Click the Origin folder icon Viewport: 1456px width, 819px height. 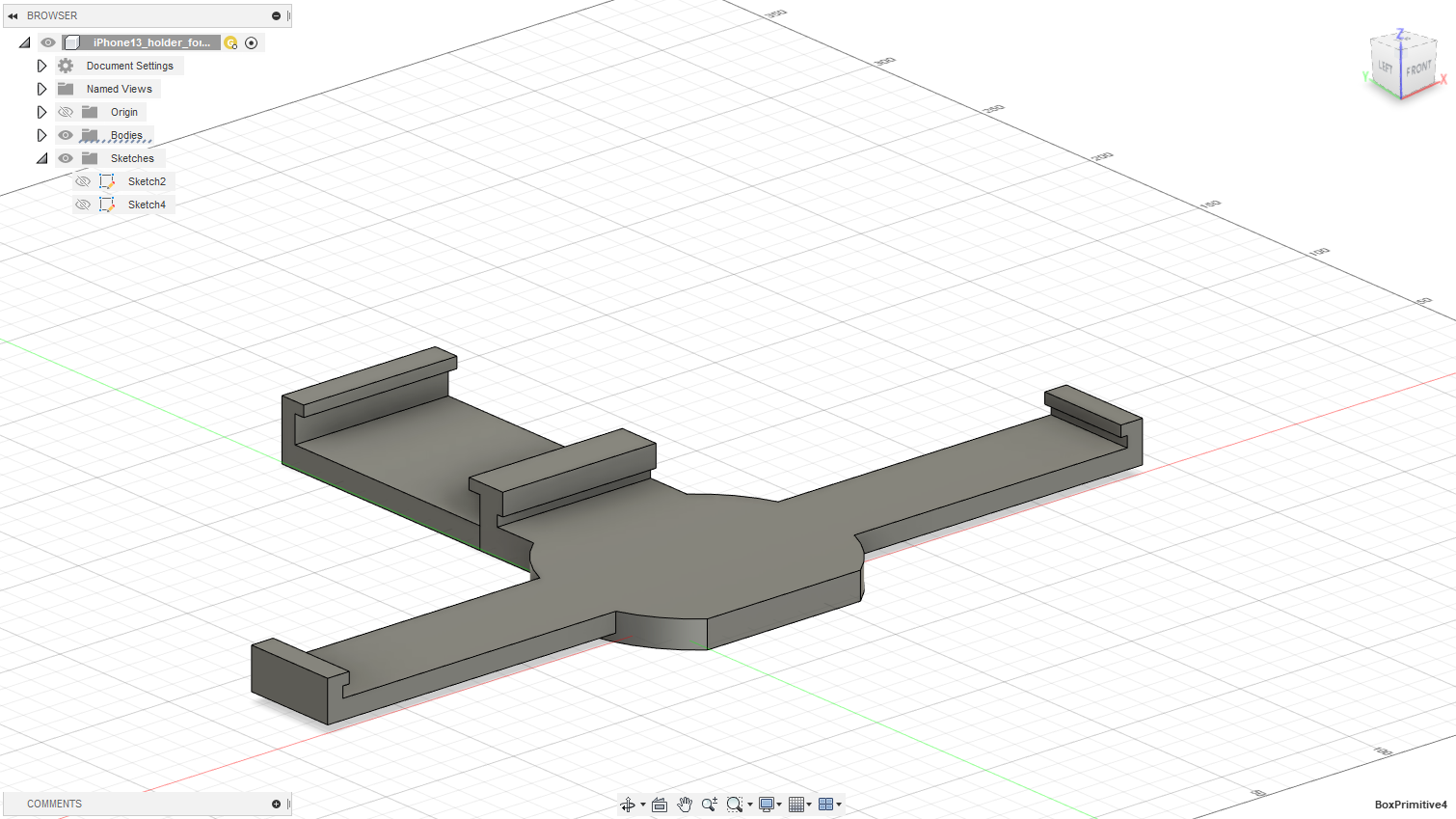(x=90, y=112)
